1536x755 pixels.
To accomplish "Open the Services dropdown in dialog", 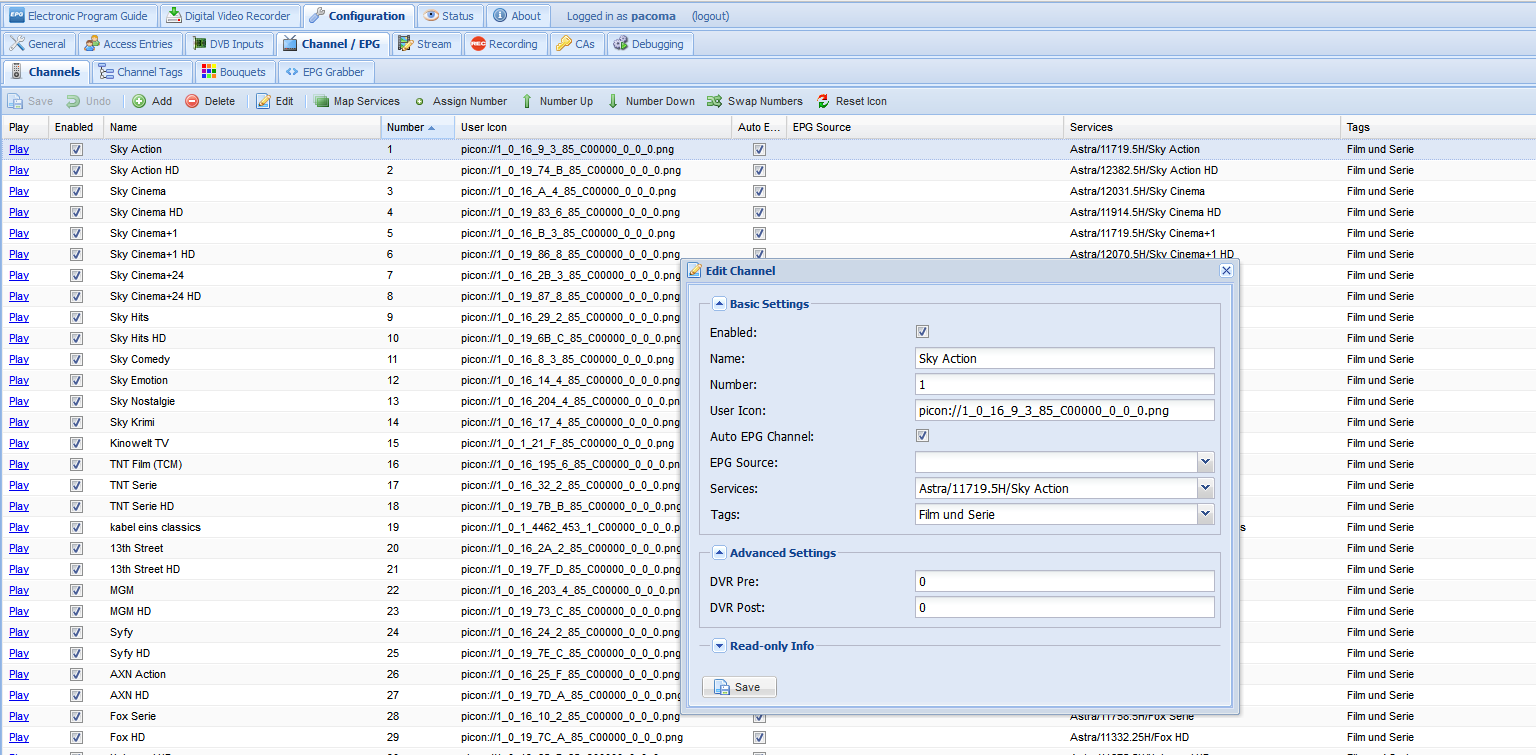I will [x=1206, y=488].
